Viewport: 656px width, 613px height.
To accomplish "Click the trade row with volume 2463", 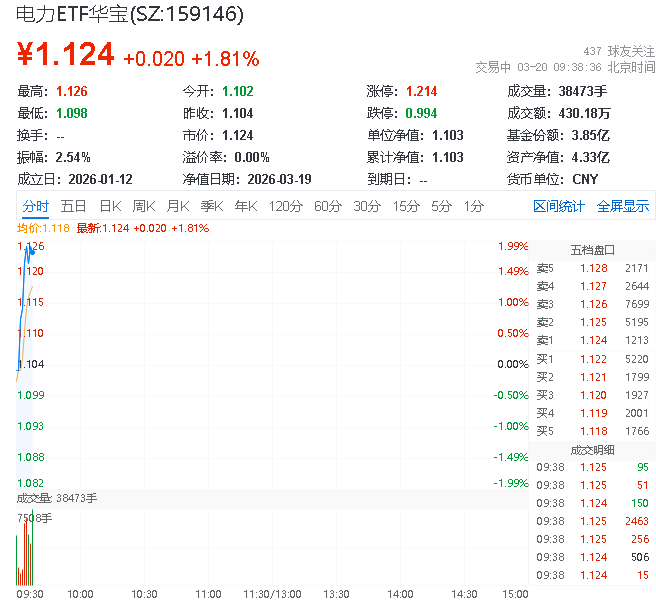I will [592, 521].
